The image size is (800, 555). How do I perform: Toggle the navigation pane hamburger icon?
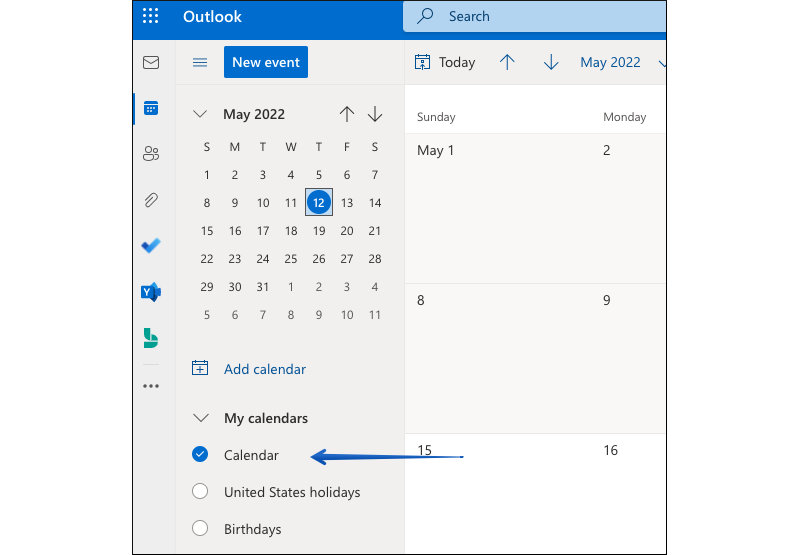pyautogui.click(x=200, y=62)
